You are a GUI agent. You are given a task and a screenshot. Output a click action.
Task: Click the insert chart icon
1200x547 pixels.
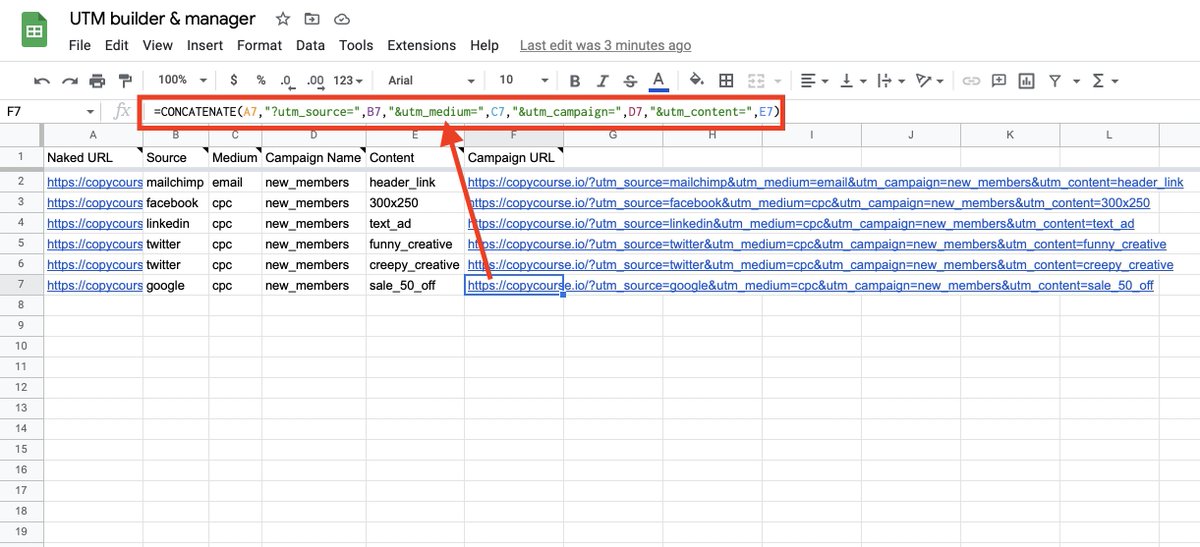1027,80
